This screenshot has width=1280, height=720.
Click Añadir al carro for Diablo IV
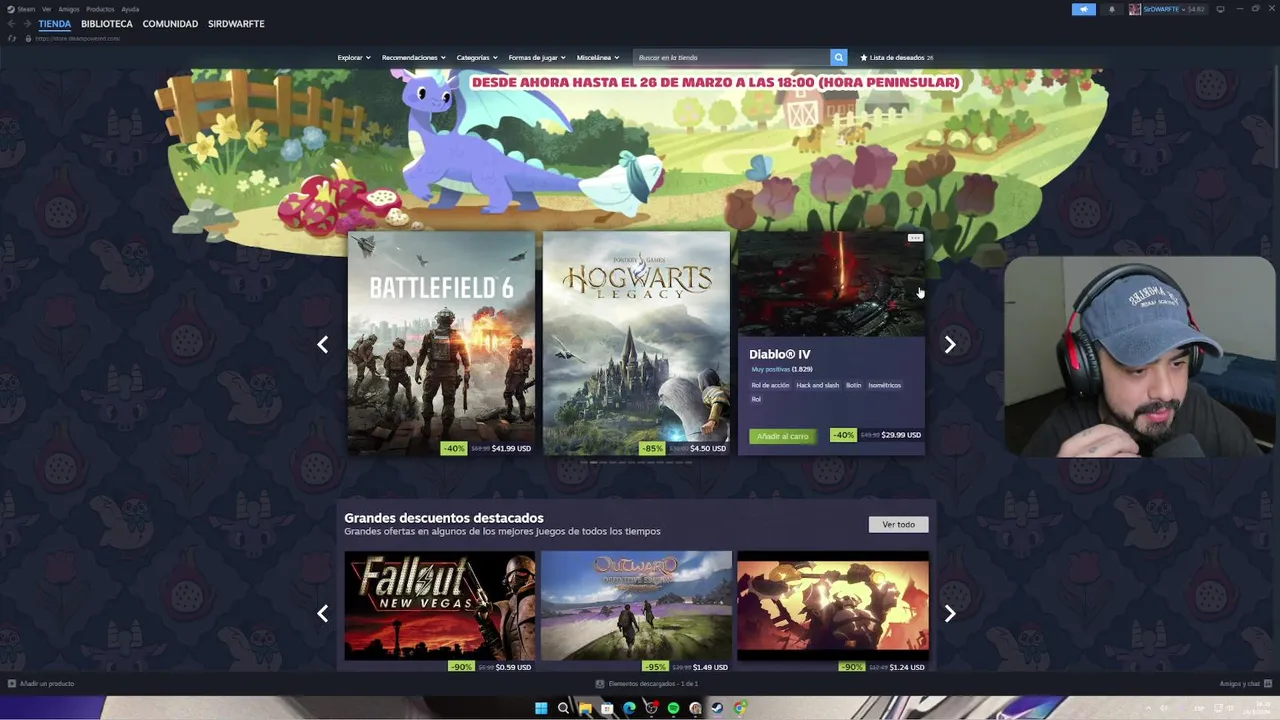click(783, 436)
